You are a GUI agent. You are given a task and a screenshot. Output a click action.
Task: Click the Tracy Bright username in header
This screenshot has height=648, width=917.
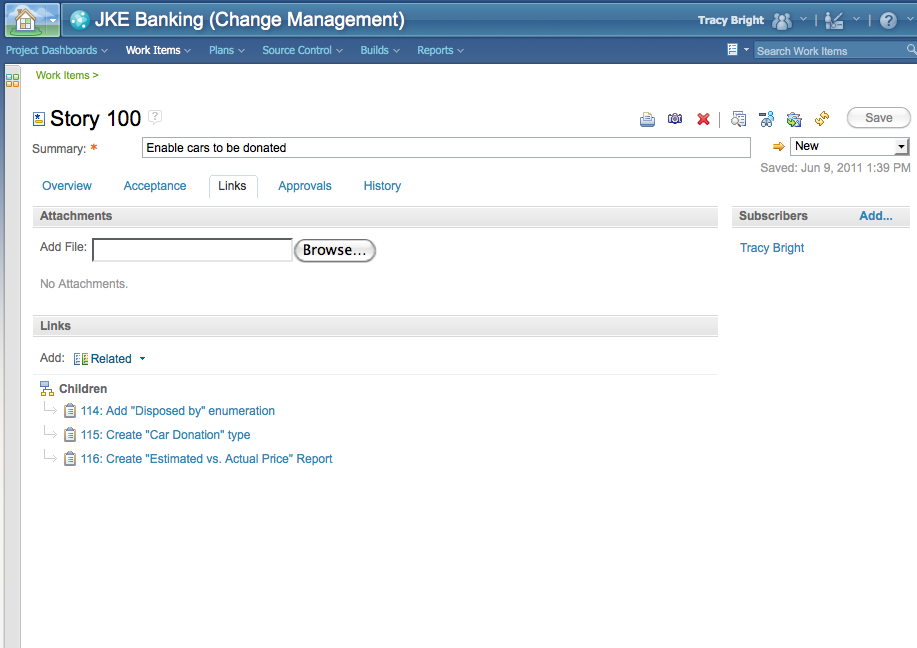[x=731, y=20]
